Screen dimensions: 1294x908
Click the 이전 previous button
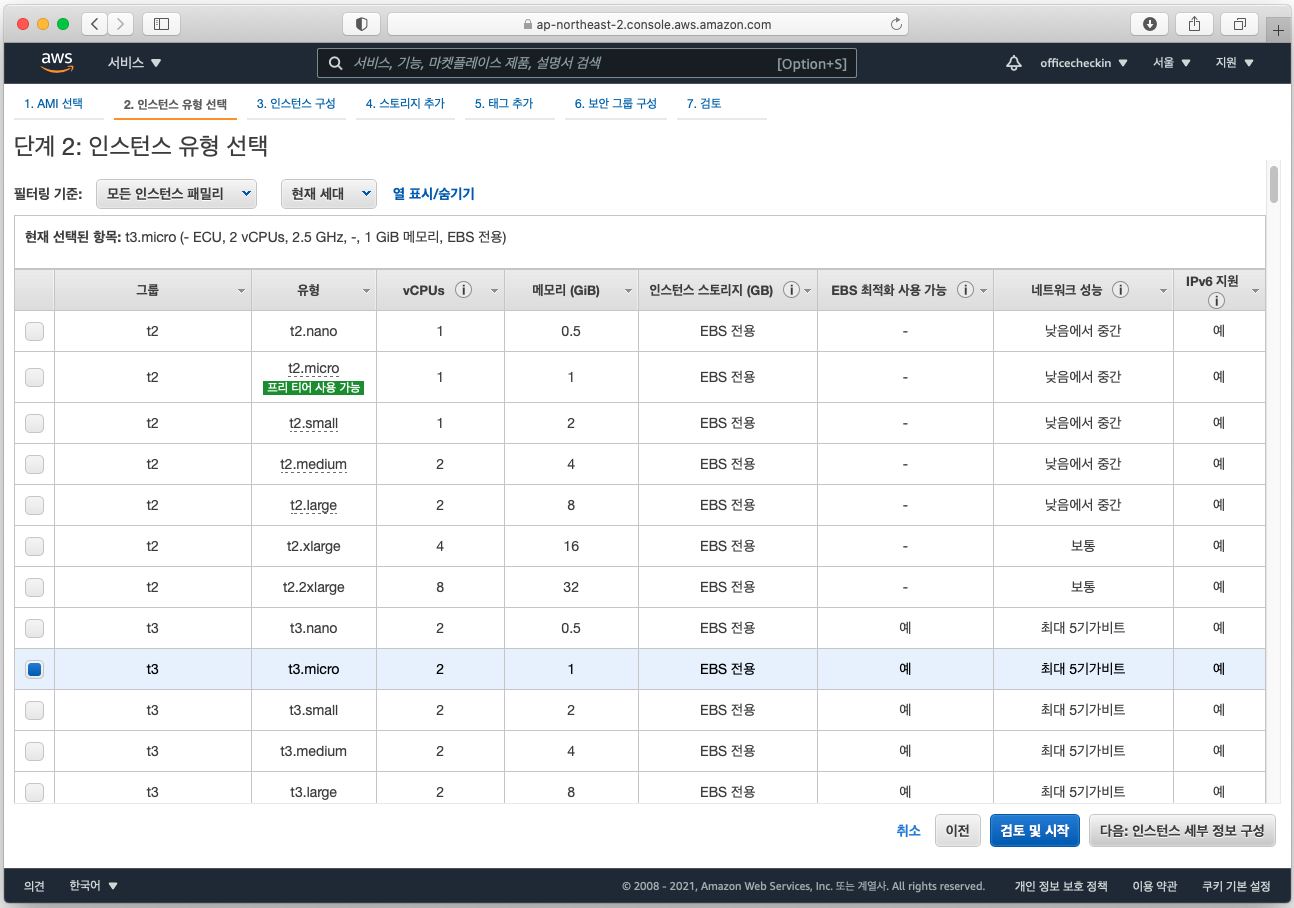[x=958, y=831]
